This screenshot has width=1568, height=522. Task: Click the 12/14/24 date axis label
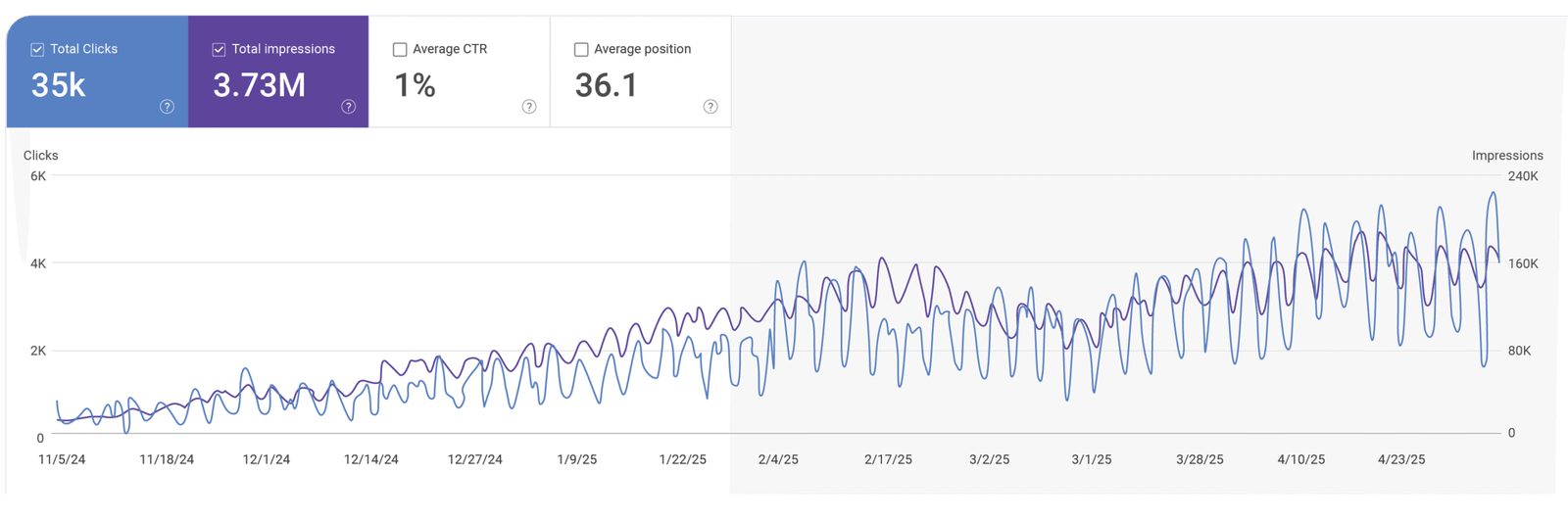pyautogui.click(x=371, y=459)
